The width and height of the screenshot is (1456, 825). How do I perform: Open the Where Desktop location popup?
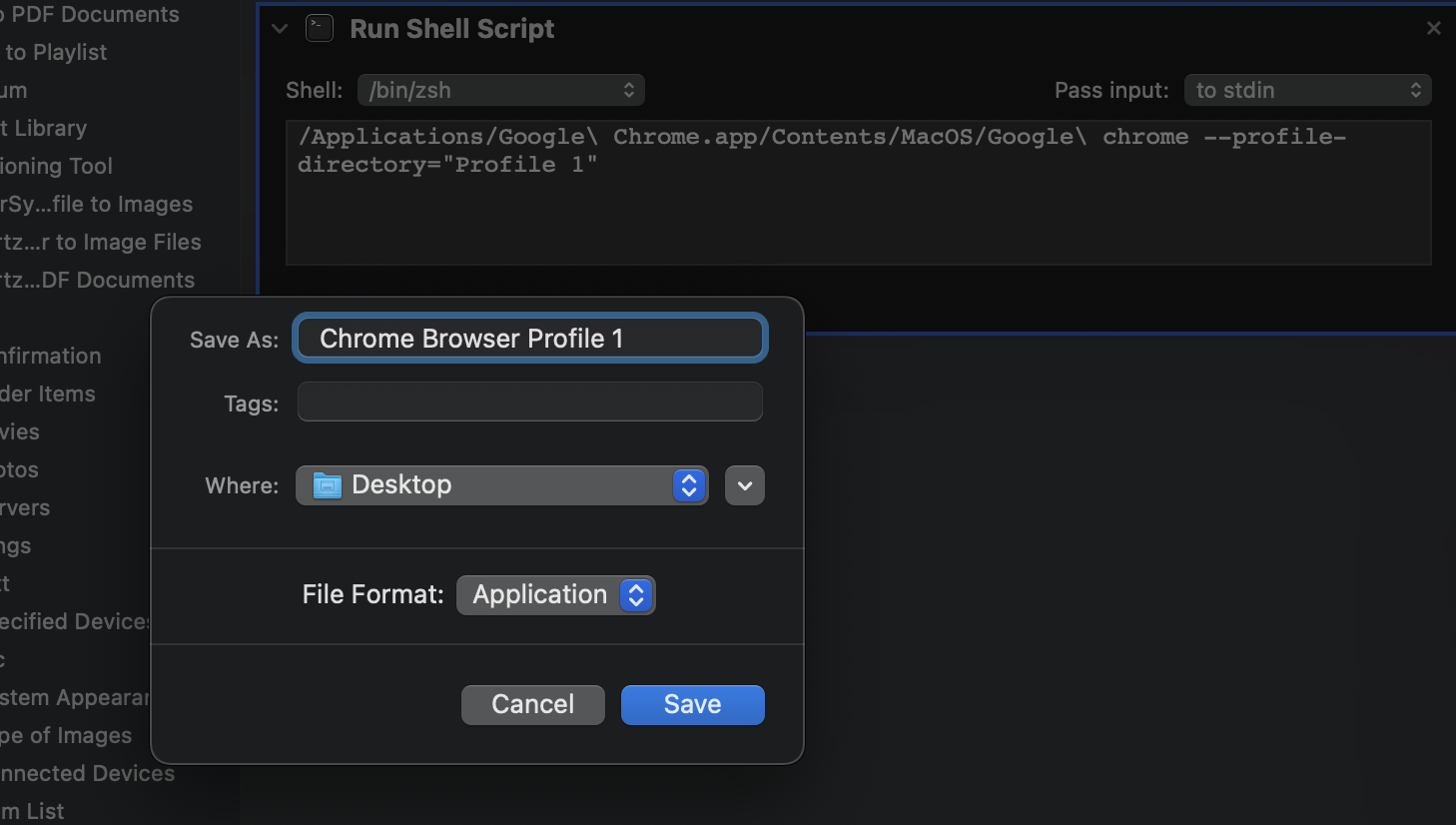501,485
